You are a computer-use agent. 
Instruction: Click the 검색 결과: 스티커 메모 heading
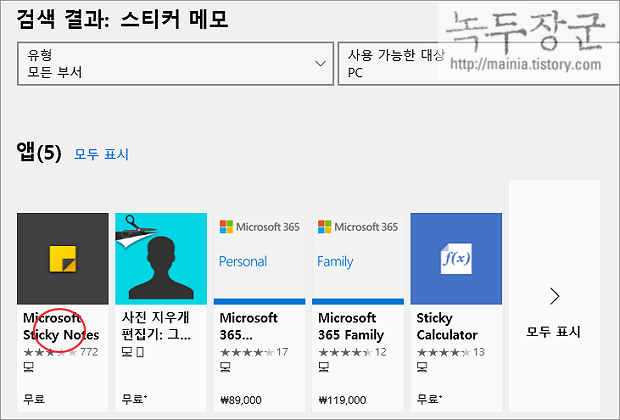point(122,19)
